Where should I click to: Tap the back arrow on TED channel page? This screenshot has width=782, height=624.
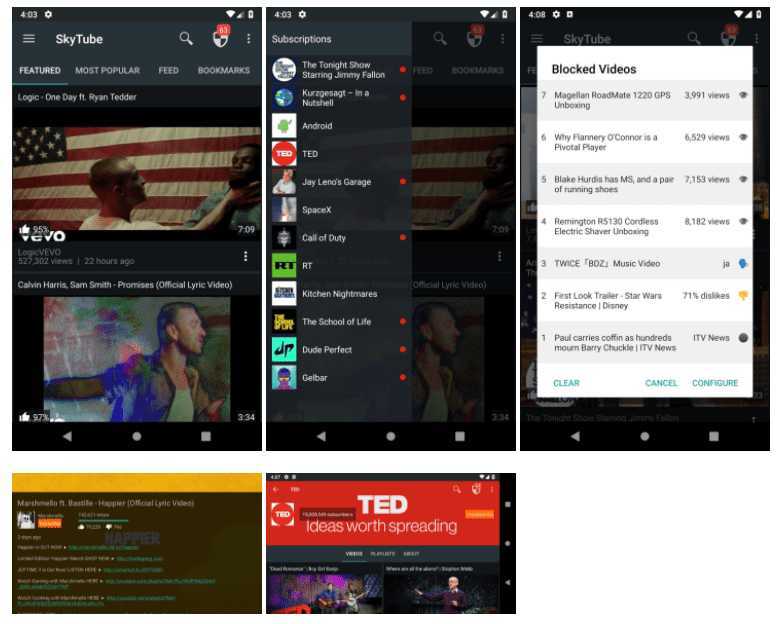pyautogui.click(x=276, y=489)
